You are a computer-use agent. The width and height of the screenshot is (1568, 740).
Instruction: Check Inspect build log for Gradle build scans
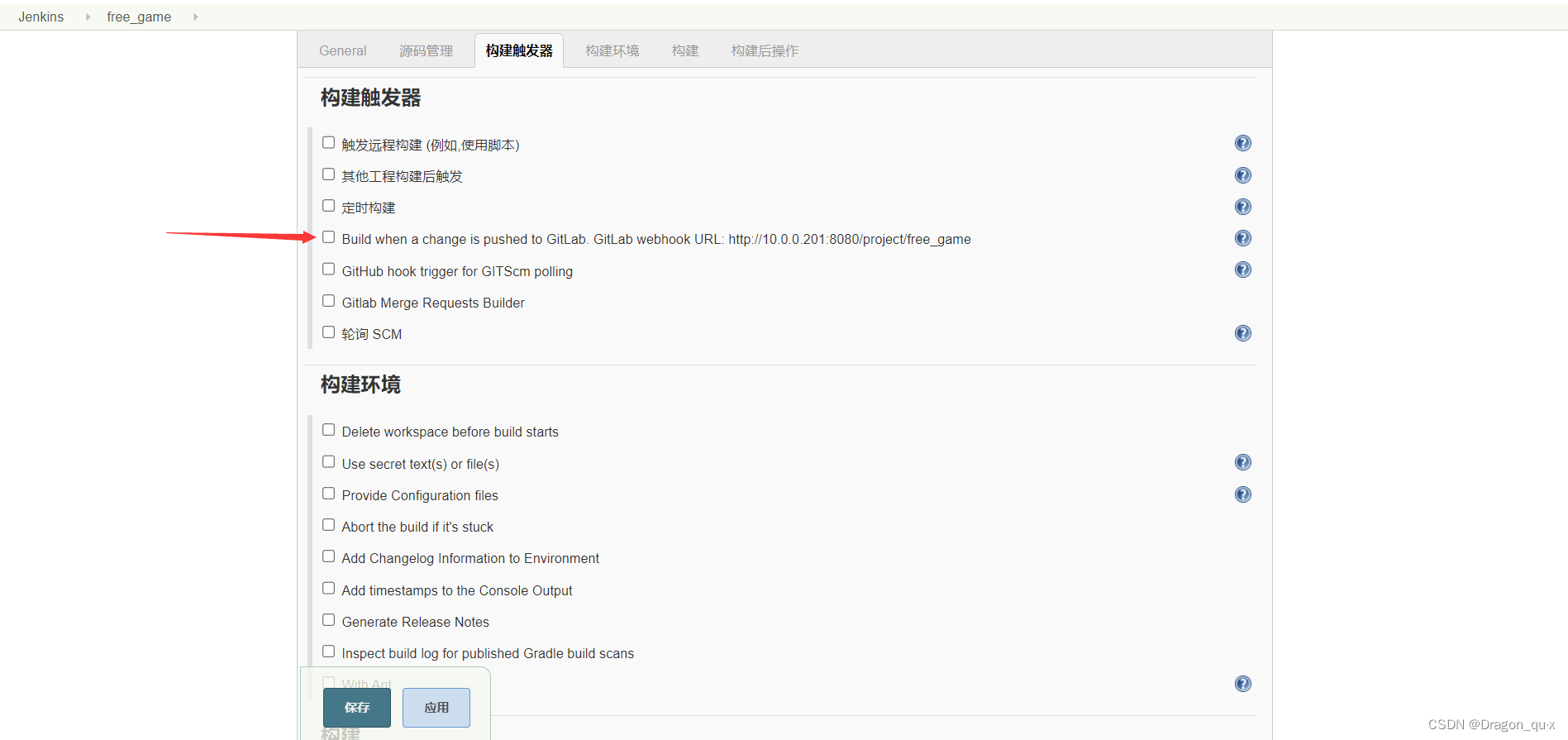coord(328,652)
